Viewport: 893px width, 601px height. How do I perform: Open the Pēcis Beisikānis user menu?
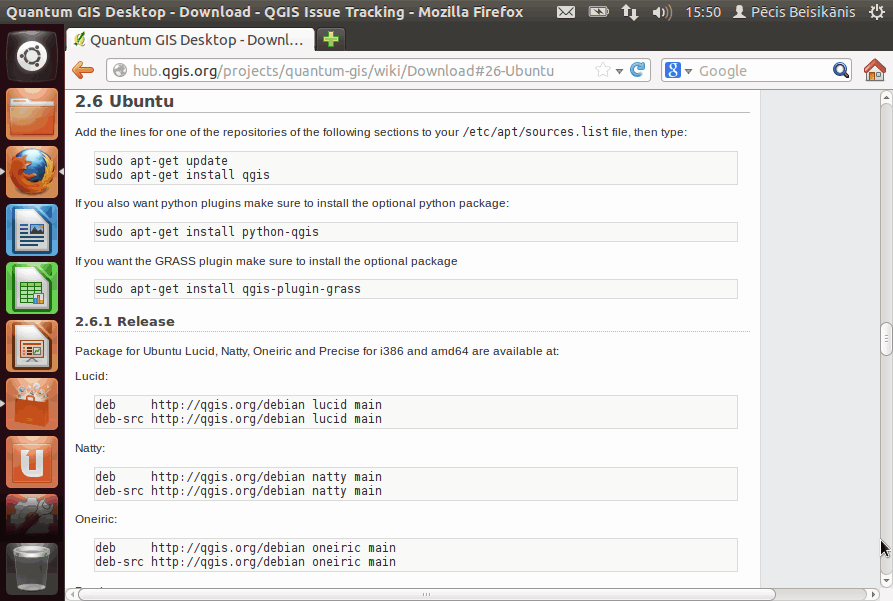point(794,12)
